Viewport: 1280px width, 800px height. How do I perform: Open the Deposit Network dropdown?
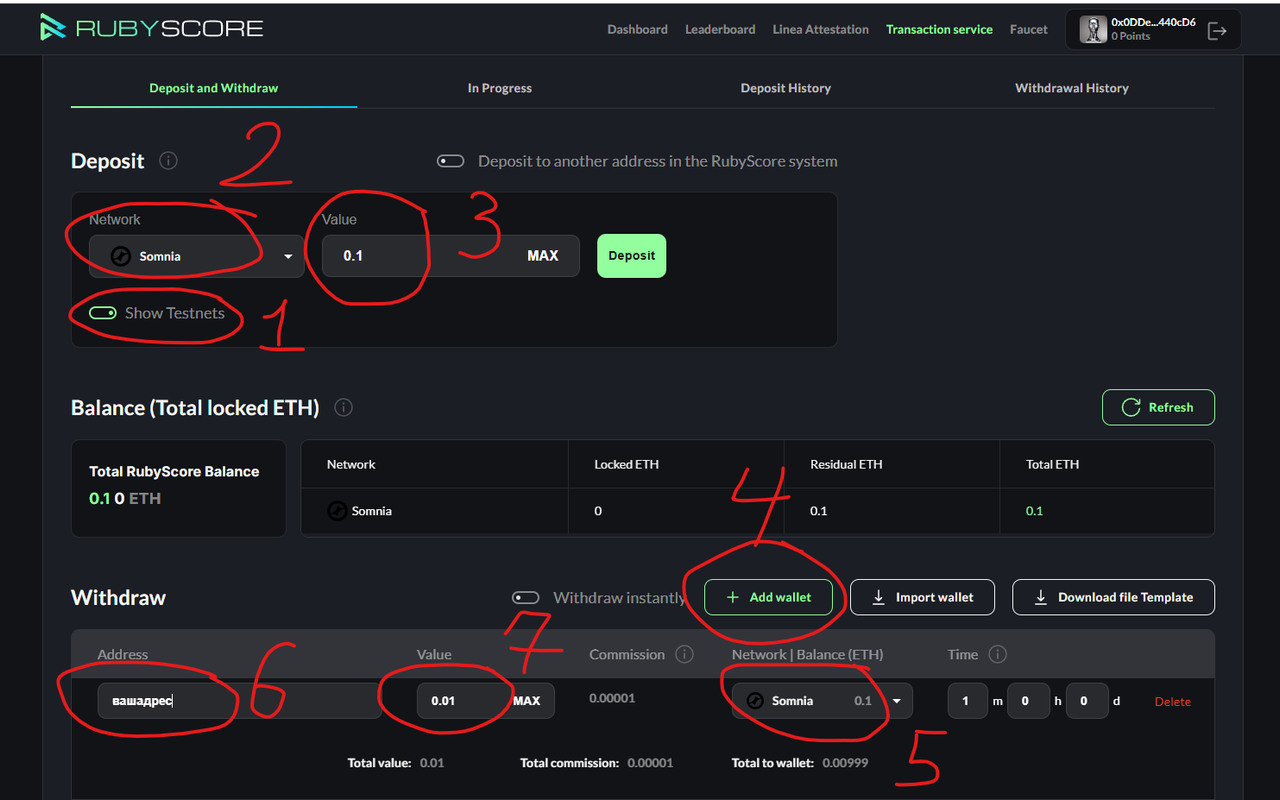pos(196,256)
